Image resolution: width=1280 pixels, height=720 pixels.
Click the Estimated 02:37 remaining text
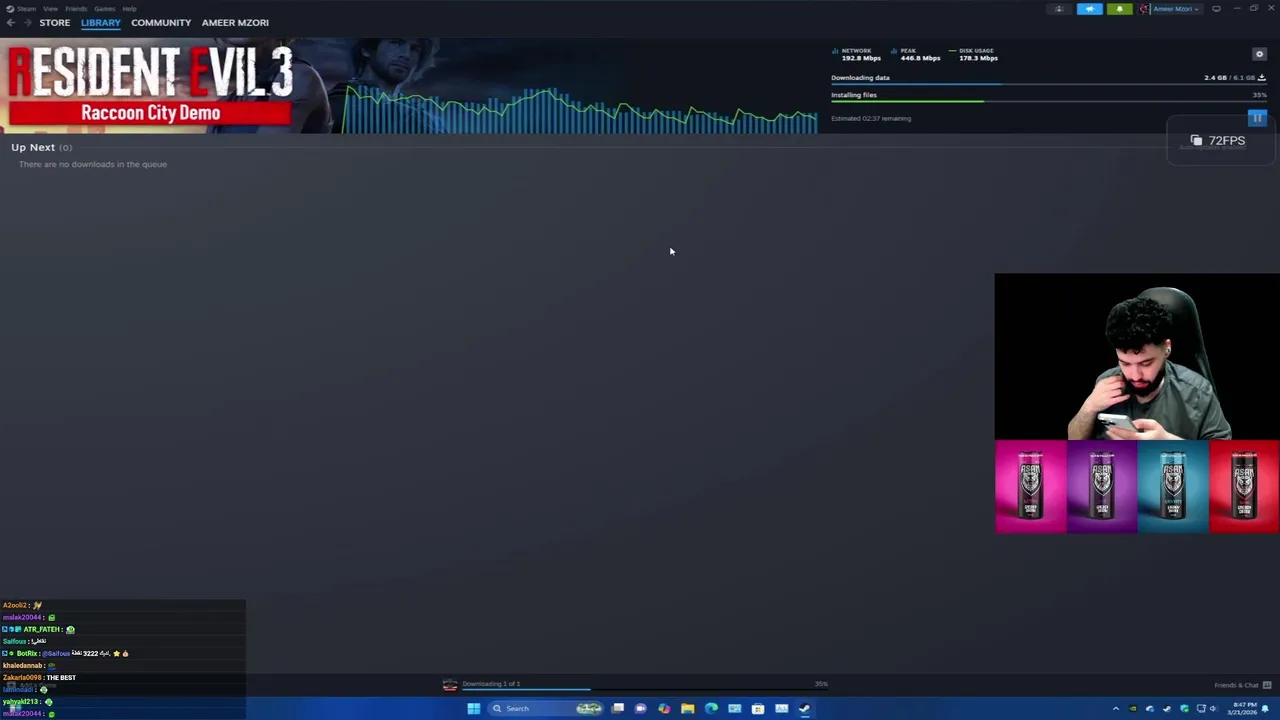(871, 118)
